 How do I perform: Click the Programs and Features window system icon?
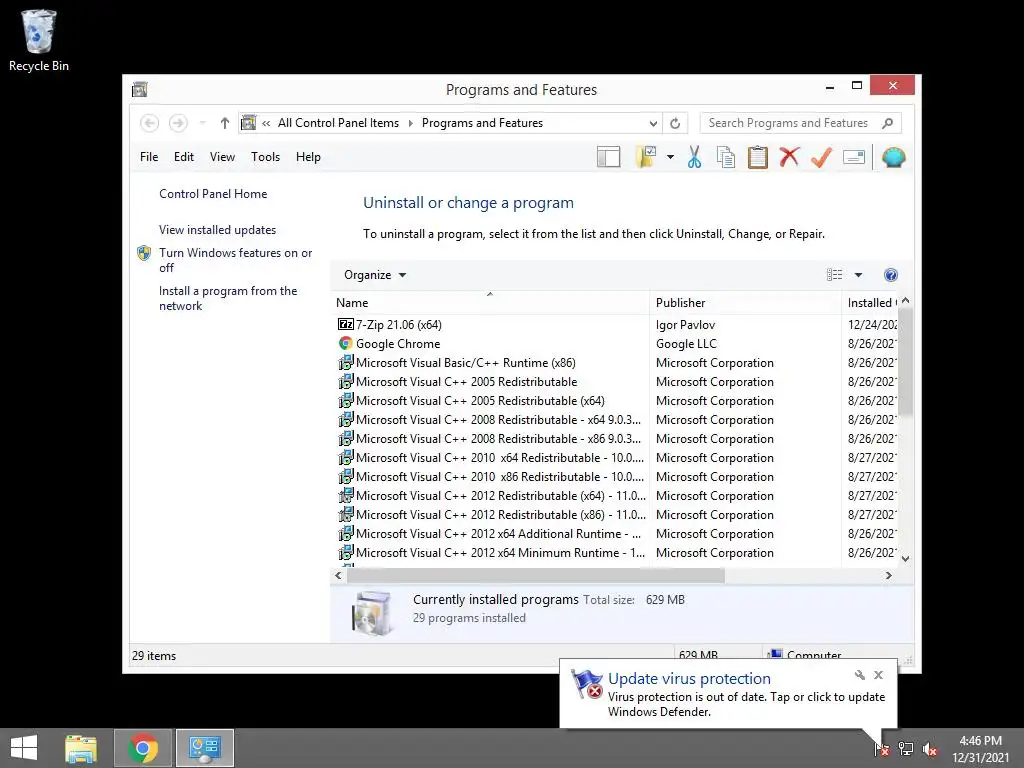[140, 89]
